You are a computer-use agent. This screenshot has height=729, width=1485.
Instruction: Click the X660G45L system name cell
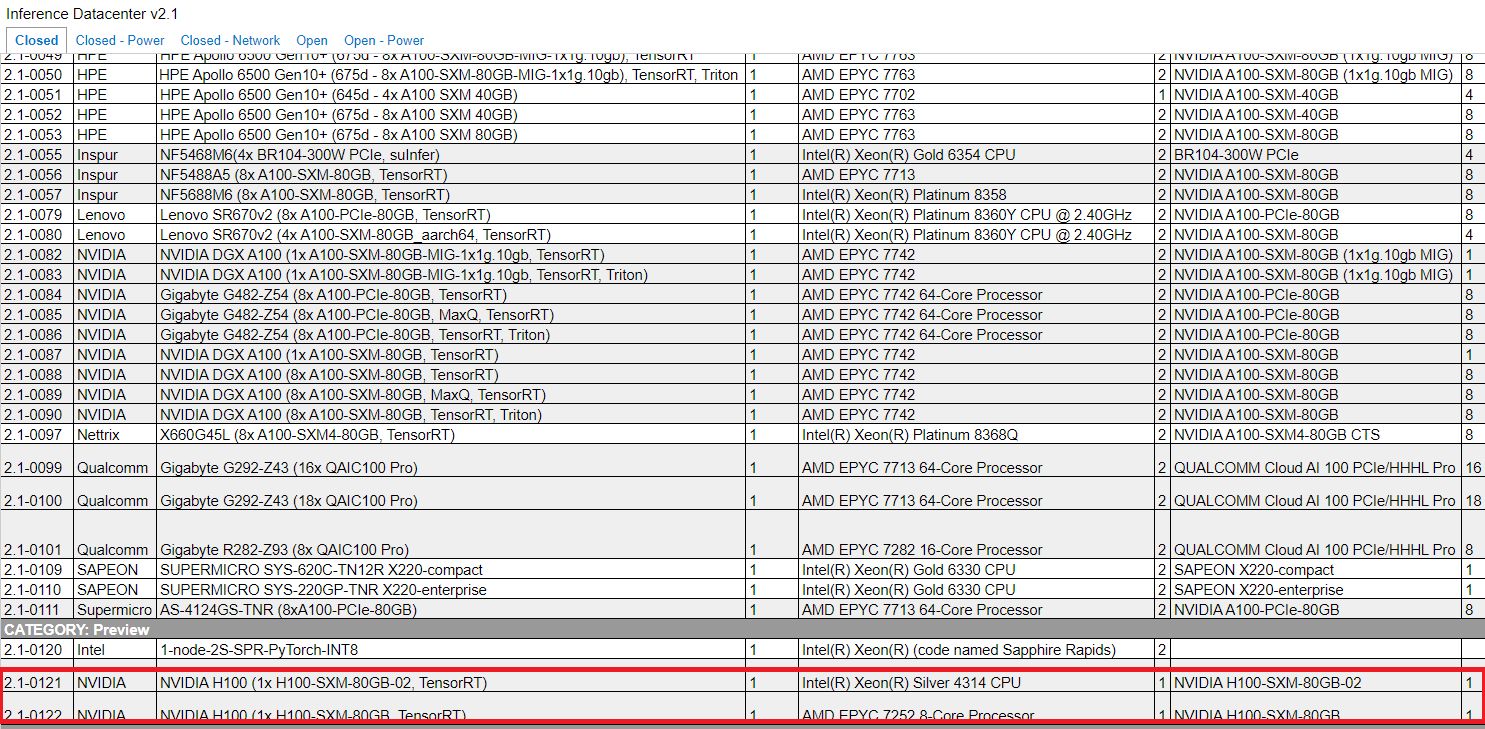pos(307,435)
